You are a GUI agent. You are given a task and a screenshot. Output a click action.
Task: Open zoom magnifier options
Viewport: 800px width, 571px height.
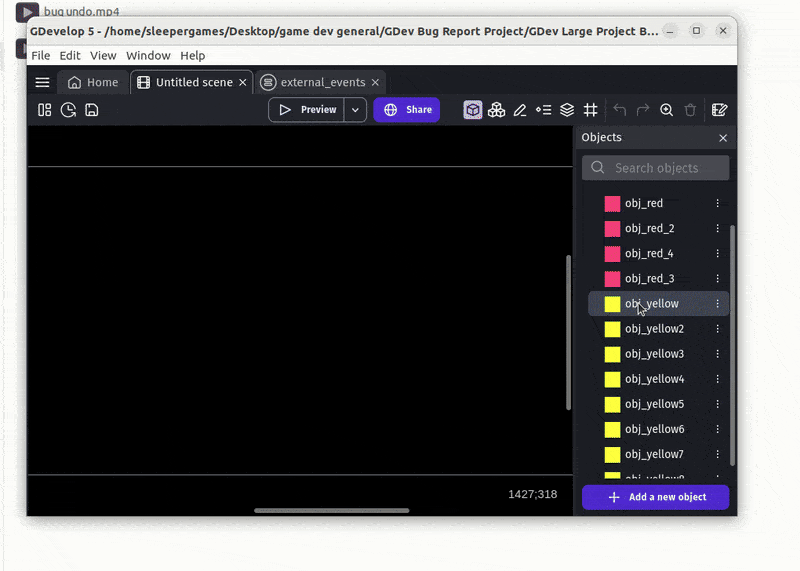tap(666, 110)
